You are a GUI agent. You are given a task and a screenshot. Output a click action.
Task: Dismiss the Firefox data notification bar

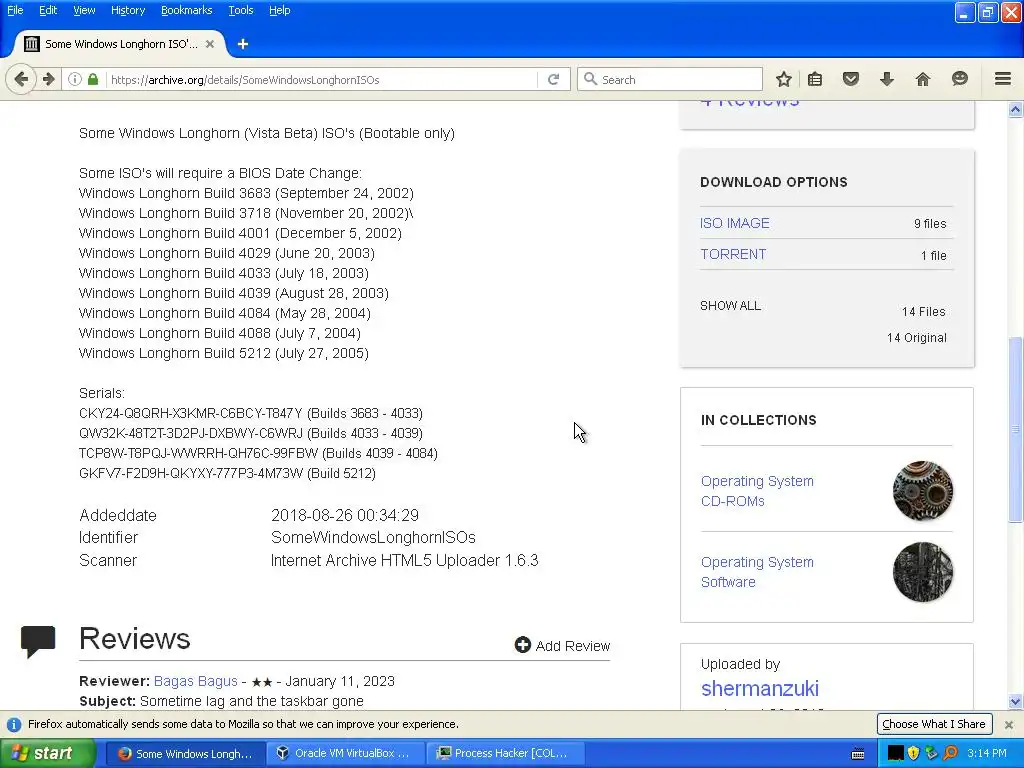pos(1009,724)
